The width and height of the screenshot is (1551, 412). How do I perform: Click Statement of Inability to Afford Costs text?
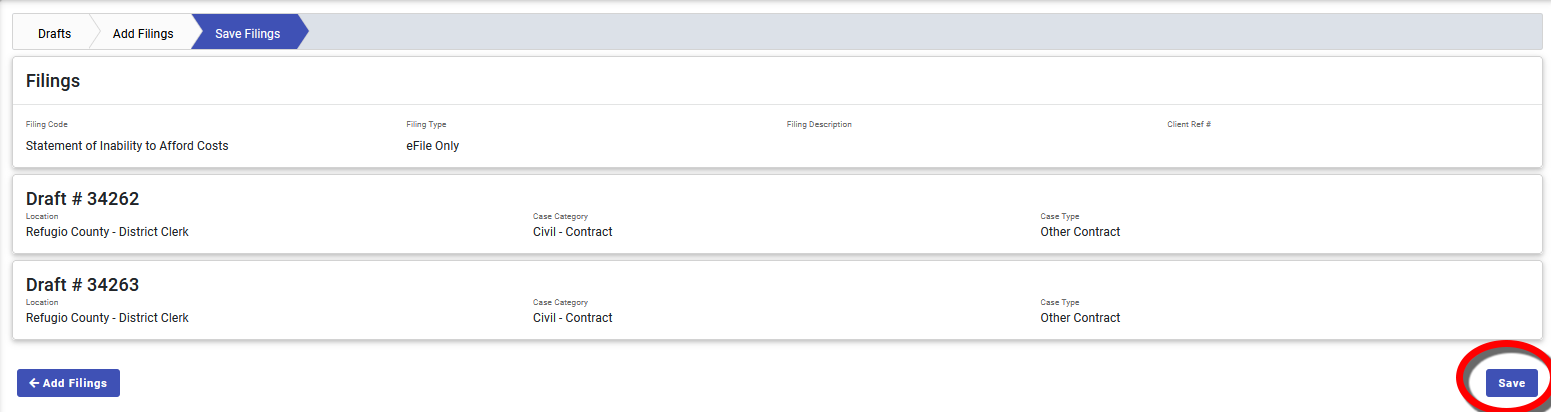[x=127, y=146]
